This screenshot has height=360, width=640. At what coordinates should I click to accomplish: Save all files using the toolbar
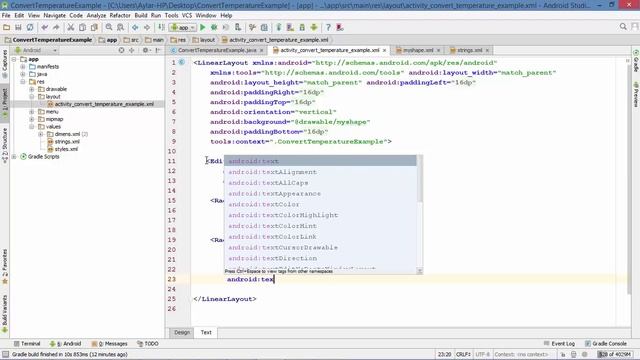pos(18,27)
